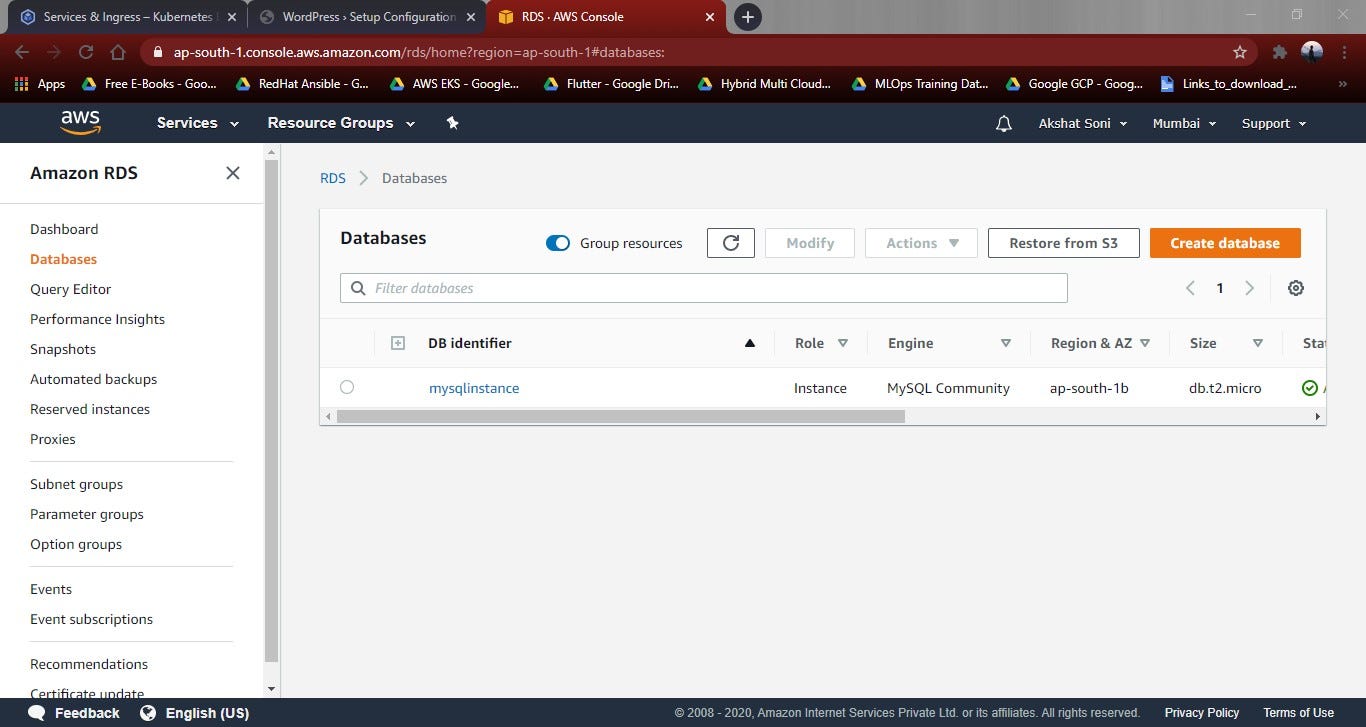The height and width of the screenshot is (727, 1366).
Task: Open the notifications bell icon
Action: pos(1003,123)
